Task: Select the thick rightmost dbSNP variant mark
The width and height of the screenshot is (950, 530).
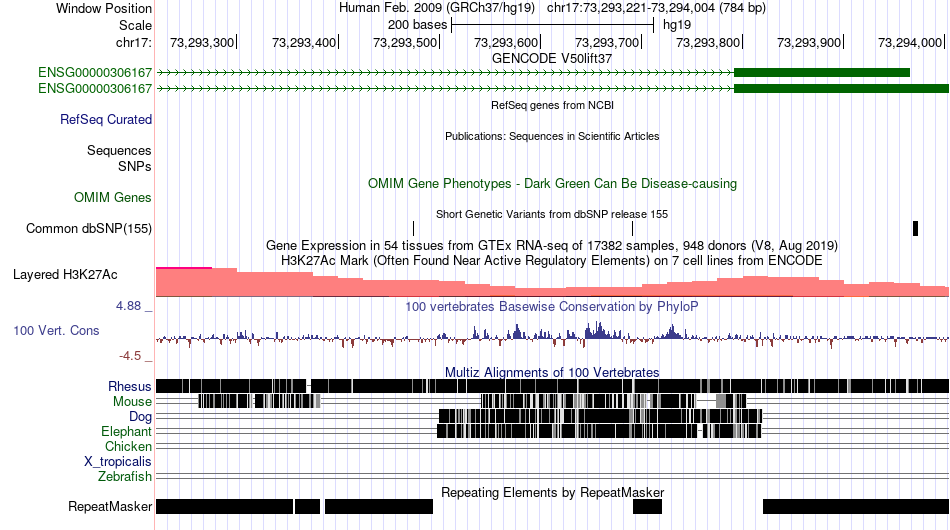Action: click(x=915, y=228)
